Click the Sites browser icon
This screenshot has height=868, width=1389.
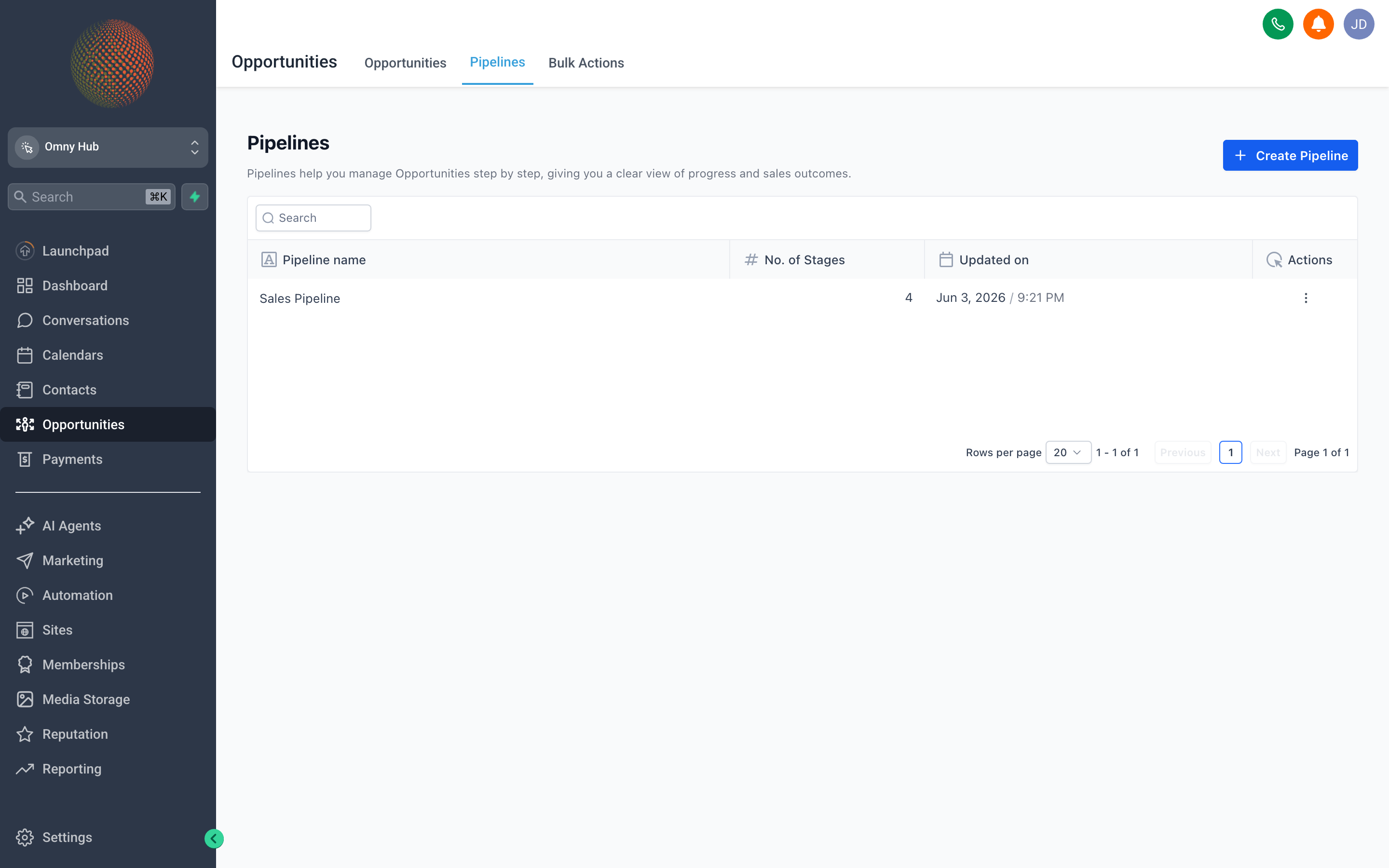pos(25,630)
